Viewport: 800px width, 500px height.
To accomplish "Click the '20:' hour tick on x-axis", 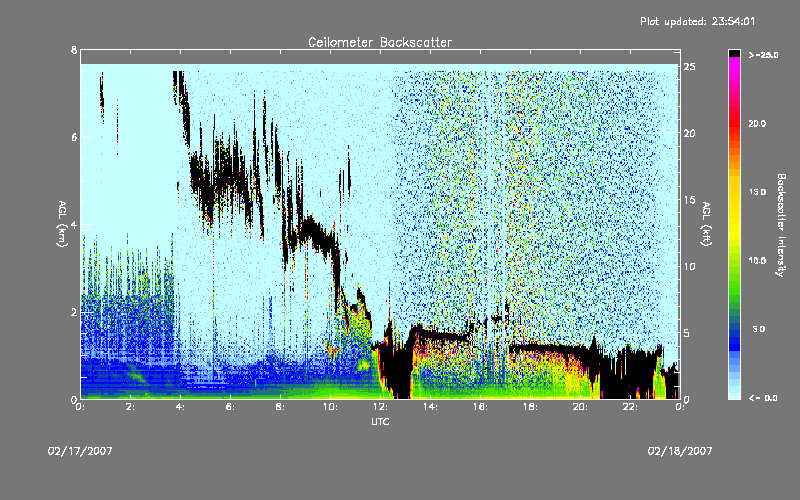I will pyautogui.click(x=580, y=407).
